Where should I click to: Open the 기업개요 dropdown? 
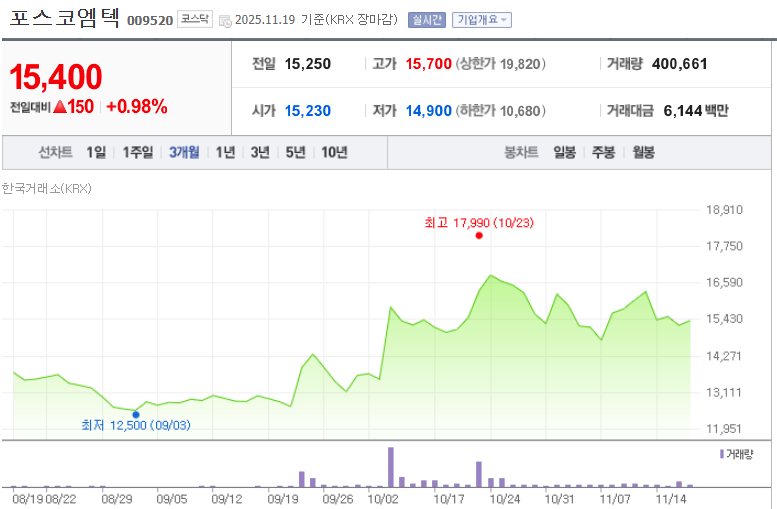pos(482,20)
